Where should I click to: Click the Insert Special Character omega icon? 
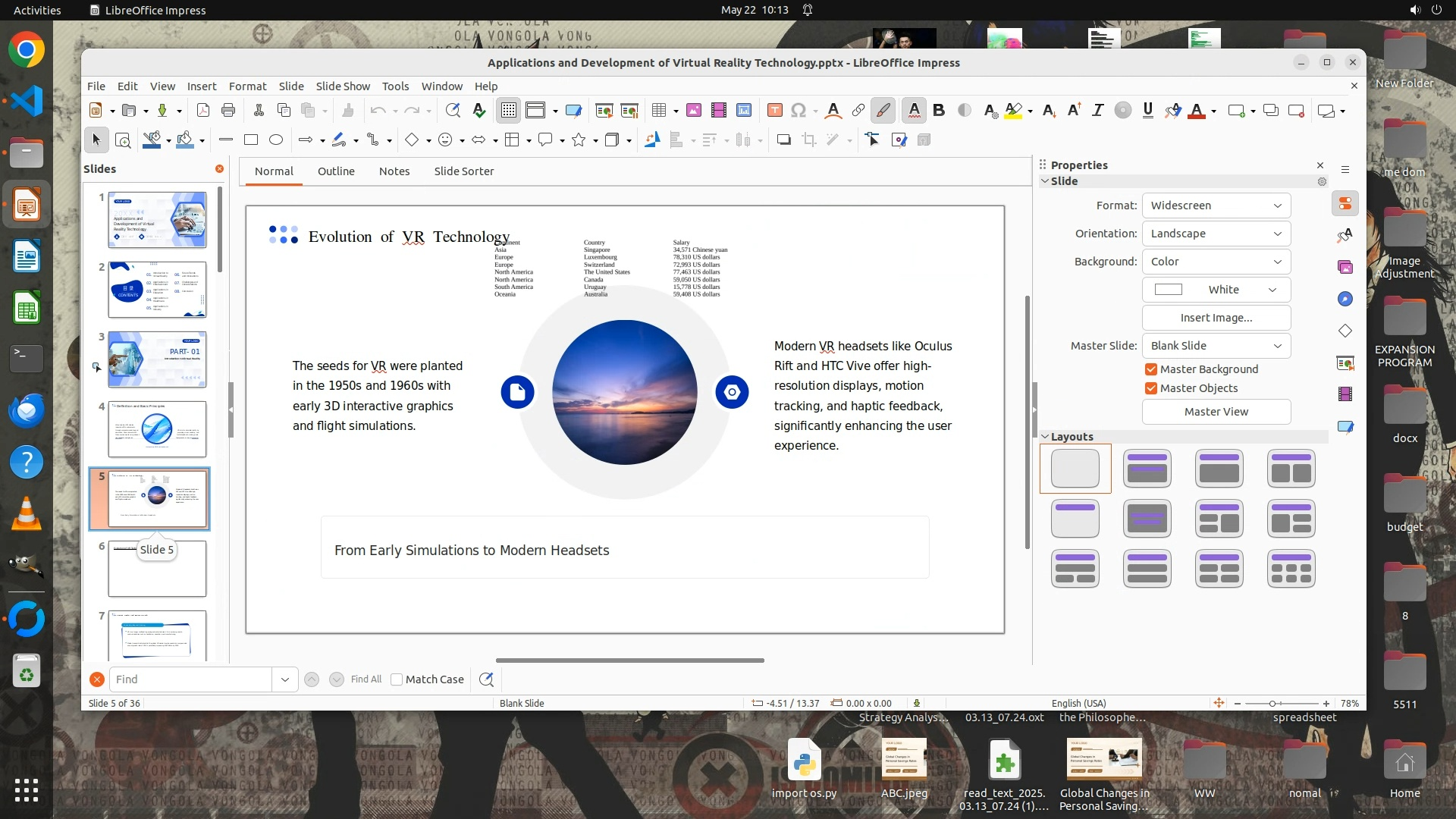(x=798, y=111)
